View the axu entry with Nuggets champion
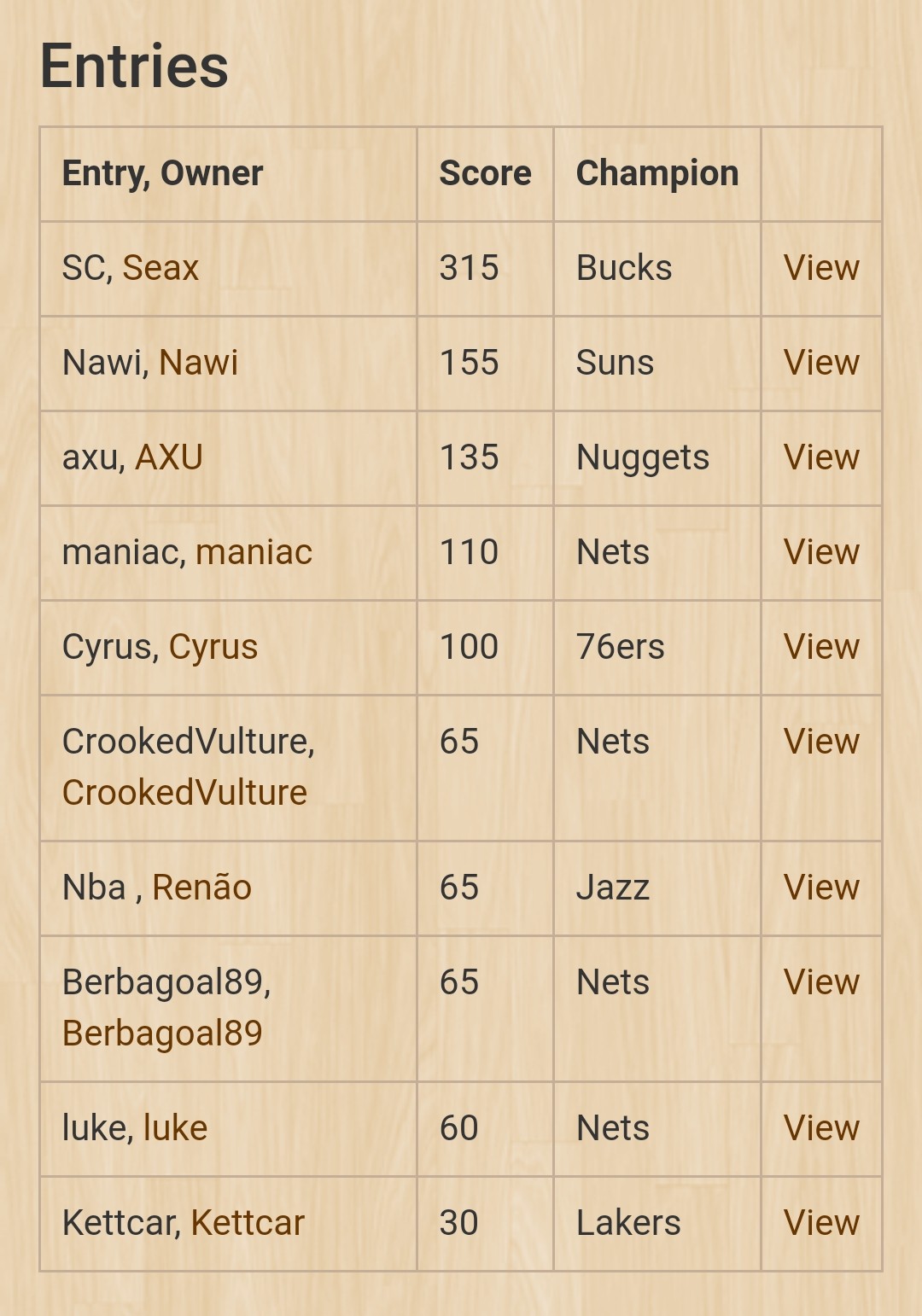 click(821, 457)
